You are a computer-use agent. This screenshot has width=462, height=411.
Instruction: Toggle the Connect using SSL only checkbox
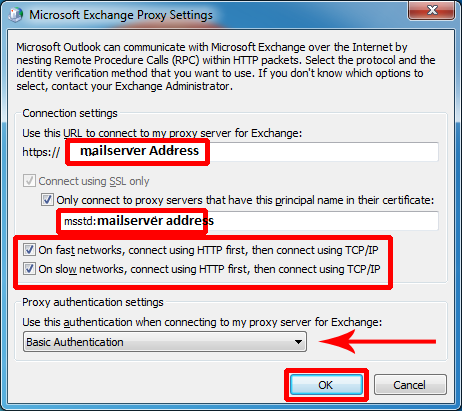click(29, 181)
